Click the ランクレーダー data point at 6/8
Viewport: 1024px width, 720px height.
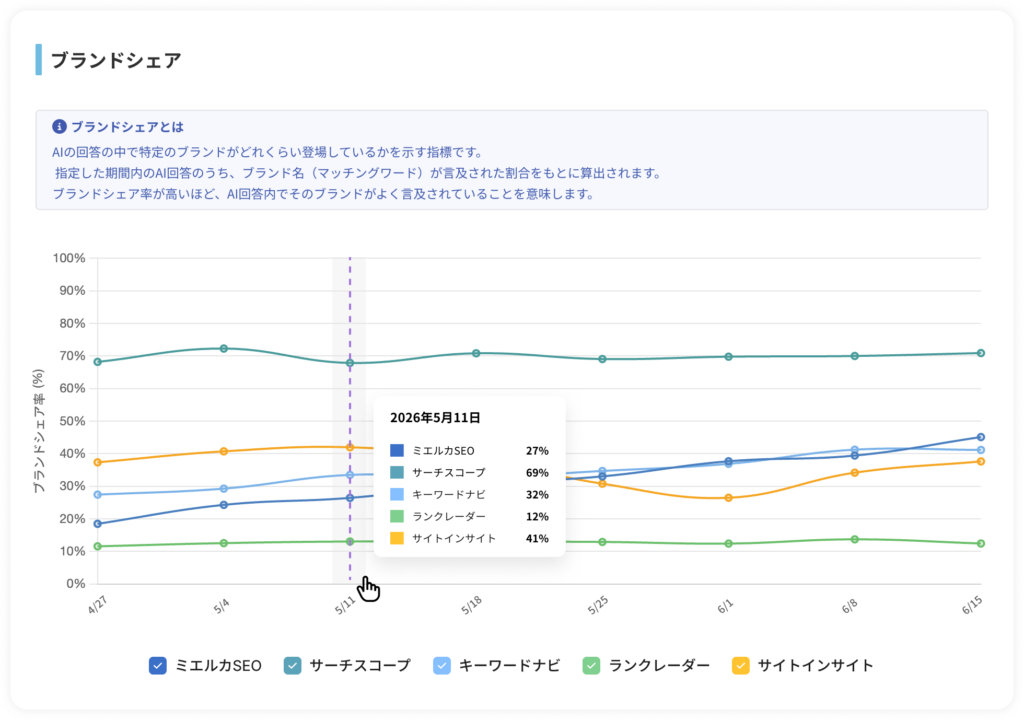[855, 539]
